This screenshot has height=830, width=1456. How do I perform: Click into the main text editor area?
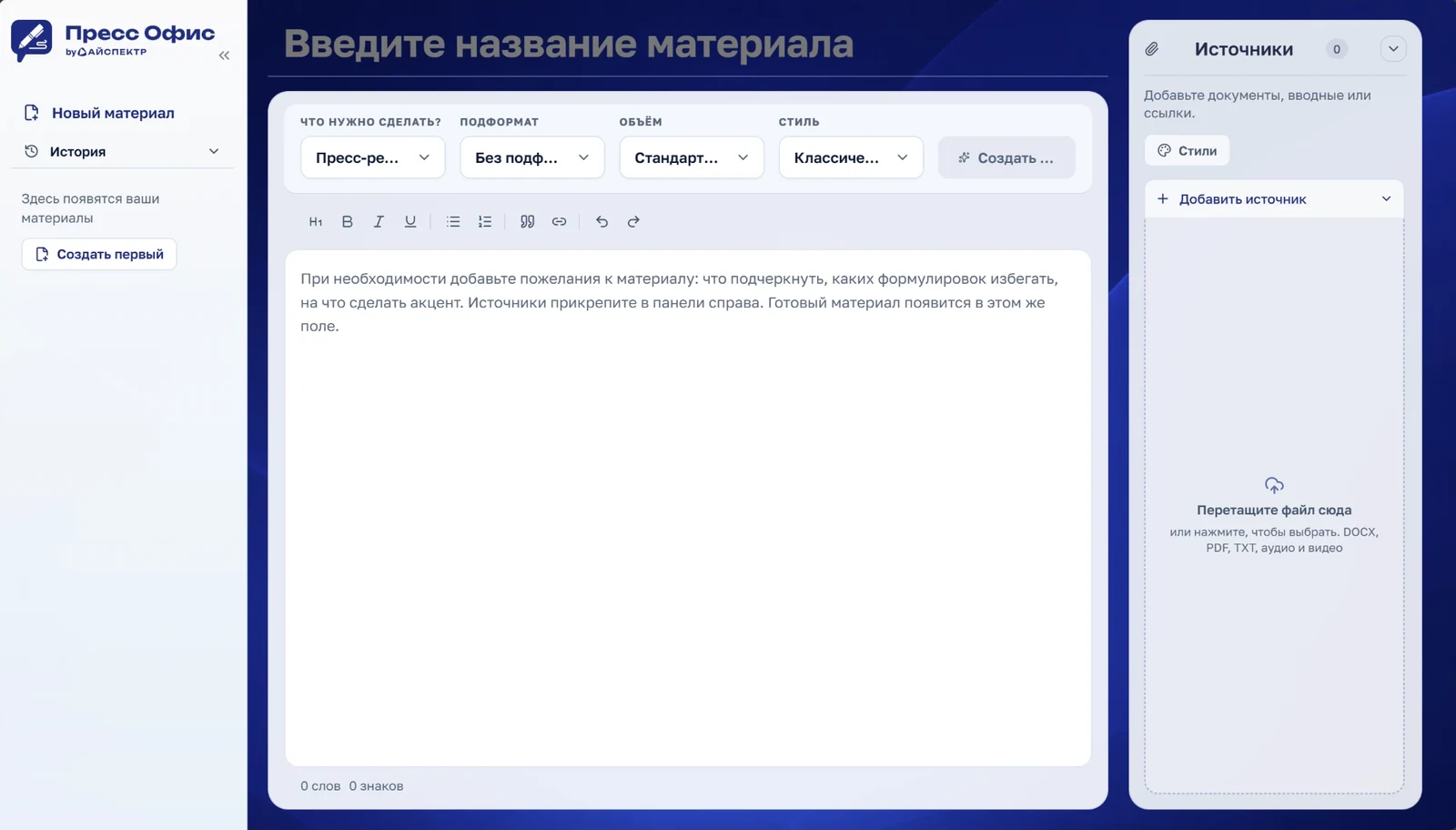[688, 508]
